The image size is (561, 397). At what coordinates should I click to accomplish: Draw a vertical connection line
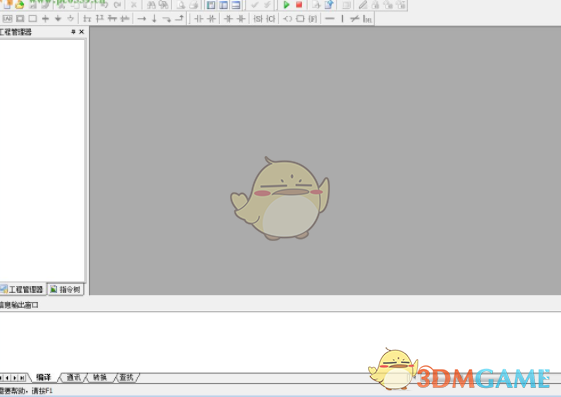[x=342, y=19]
